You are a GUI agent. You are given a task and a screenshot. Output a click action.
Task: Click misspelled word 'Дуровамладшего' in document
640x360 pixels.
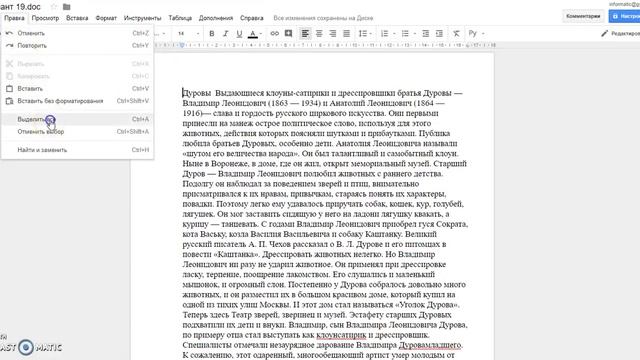(x=430, y=345)
